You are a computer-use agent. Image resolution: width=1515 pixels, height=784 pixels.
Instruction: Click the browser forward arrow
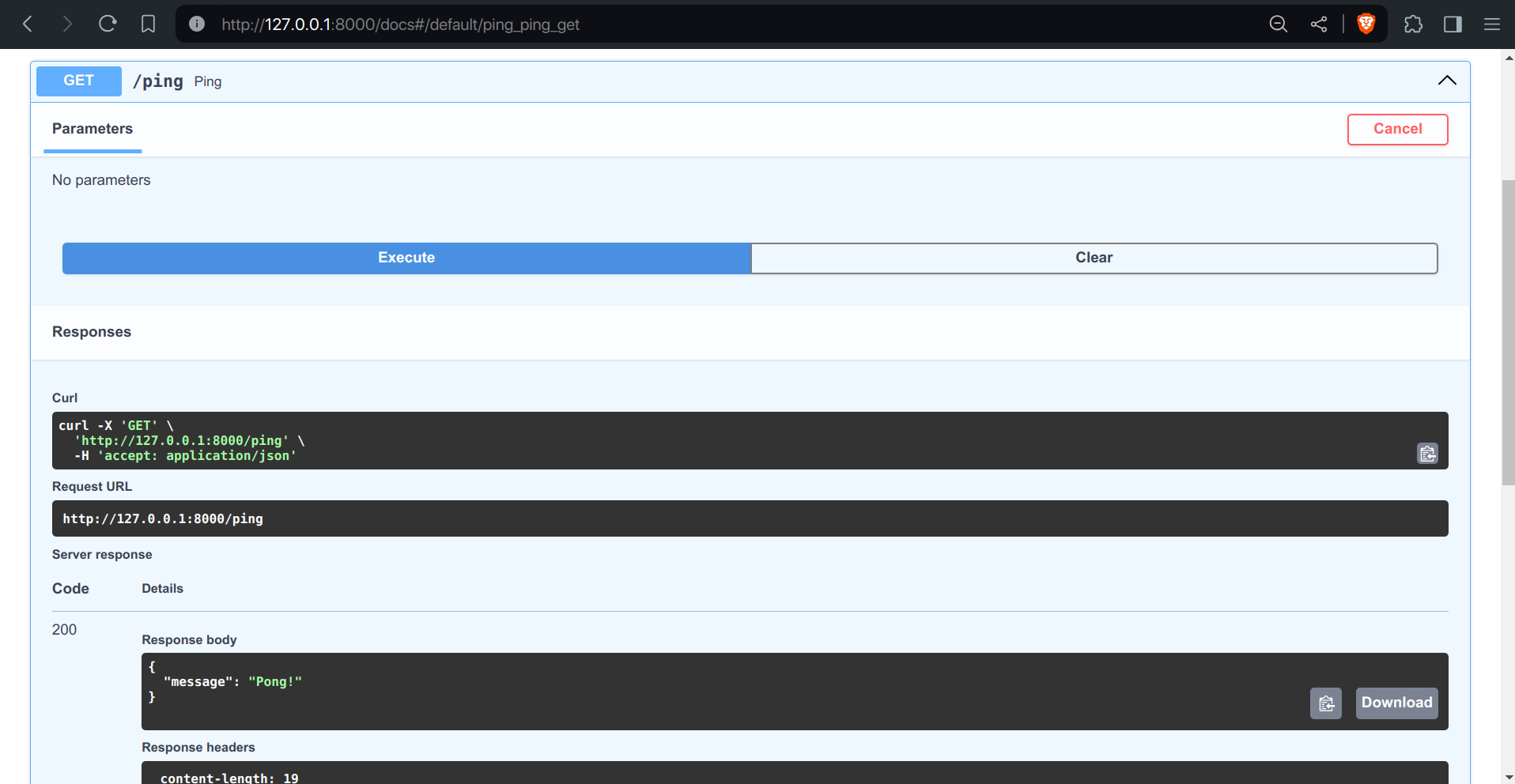67,24
